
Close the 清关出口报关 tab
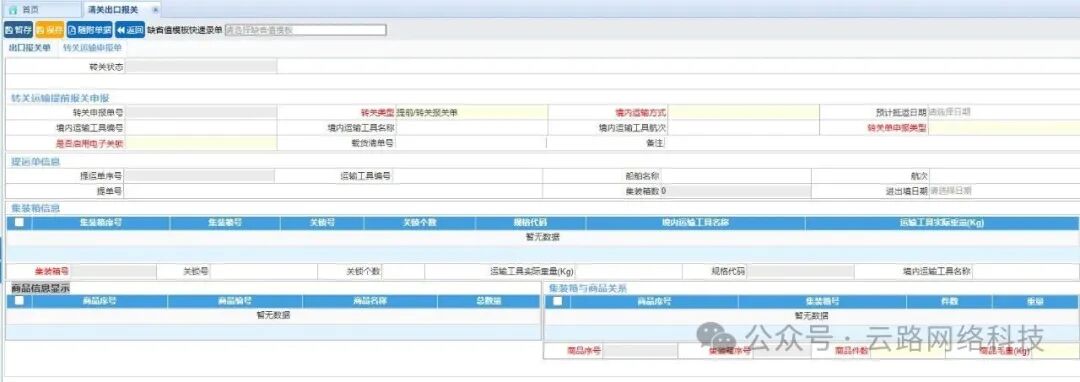[155, 10]
